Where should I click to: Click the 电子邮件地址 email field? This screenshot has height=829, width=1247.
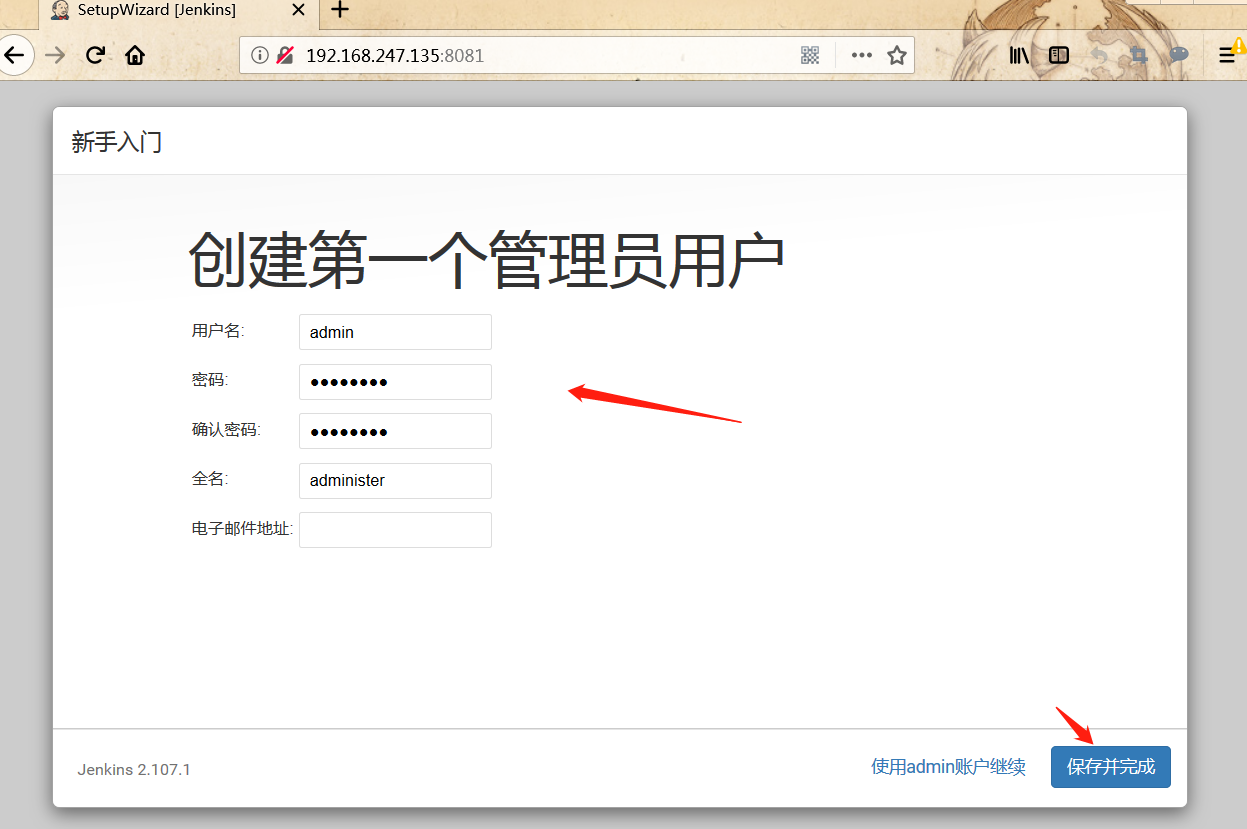click(394, 529)
